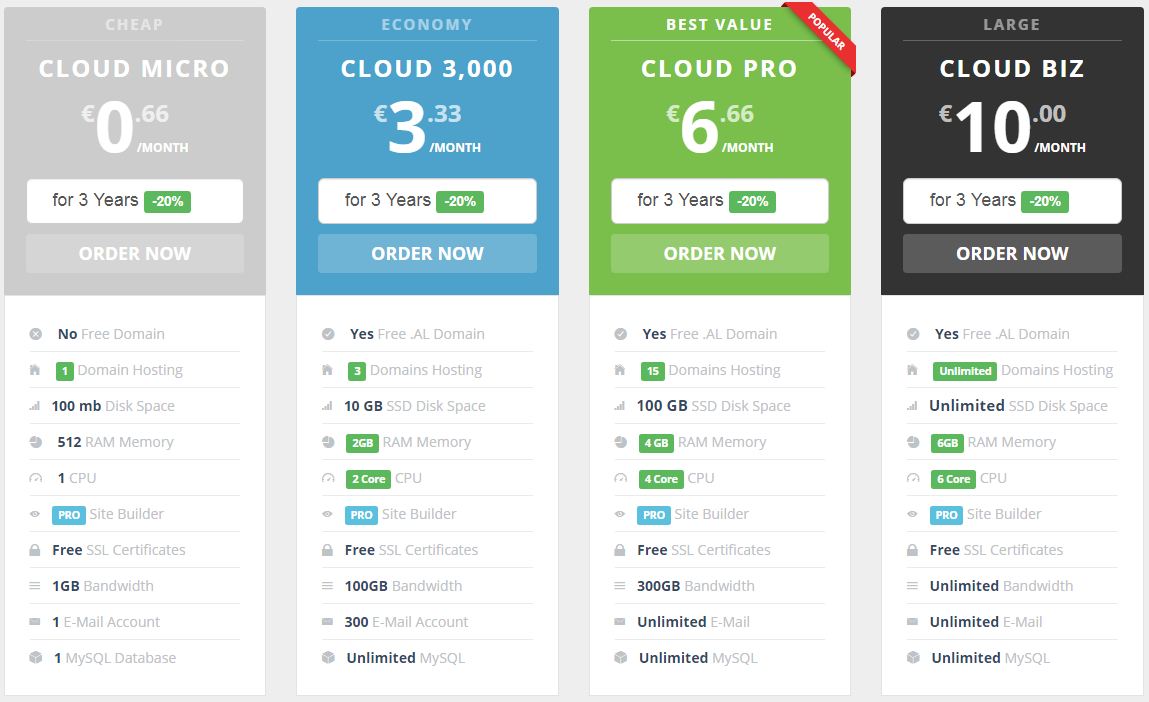The width and height of the screenshot is (1149, 702).
Task: Click gauge icon beside 1 CPU
Action: point(35,478)
